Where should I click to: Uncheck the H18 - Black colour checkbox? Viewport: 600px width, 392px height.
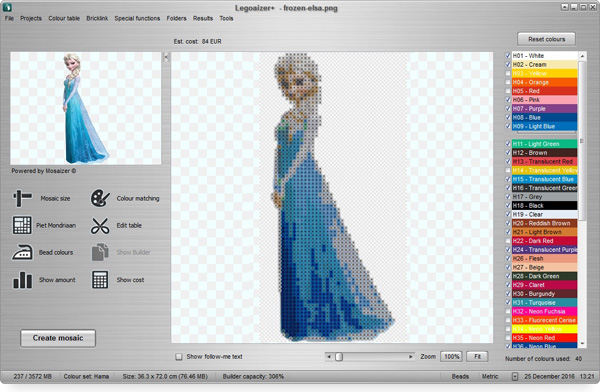pos(508,206)
